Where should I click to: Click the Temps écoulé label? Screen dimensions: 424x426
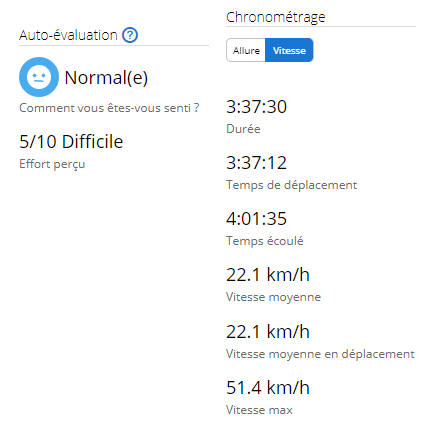[x=265, y=241]
